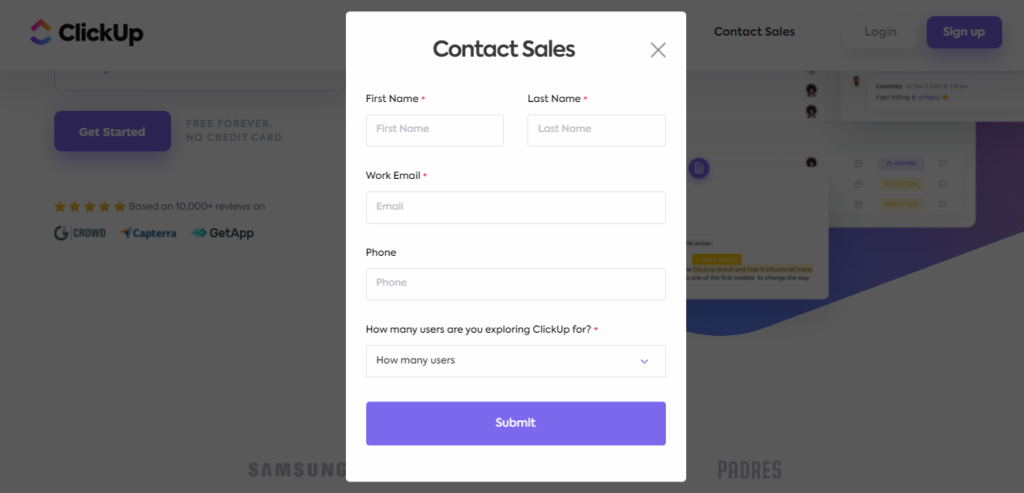
Task: Click the purple document icon behind the form
Action: coord(699,168)
